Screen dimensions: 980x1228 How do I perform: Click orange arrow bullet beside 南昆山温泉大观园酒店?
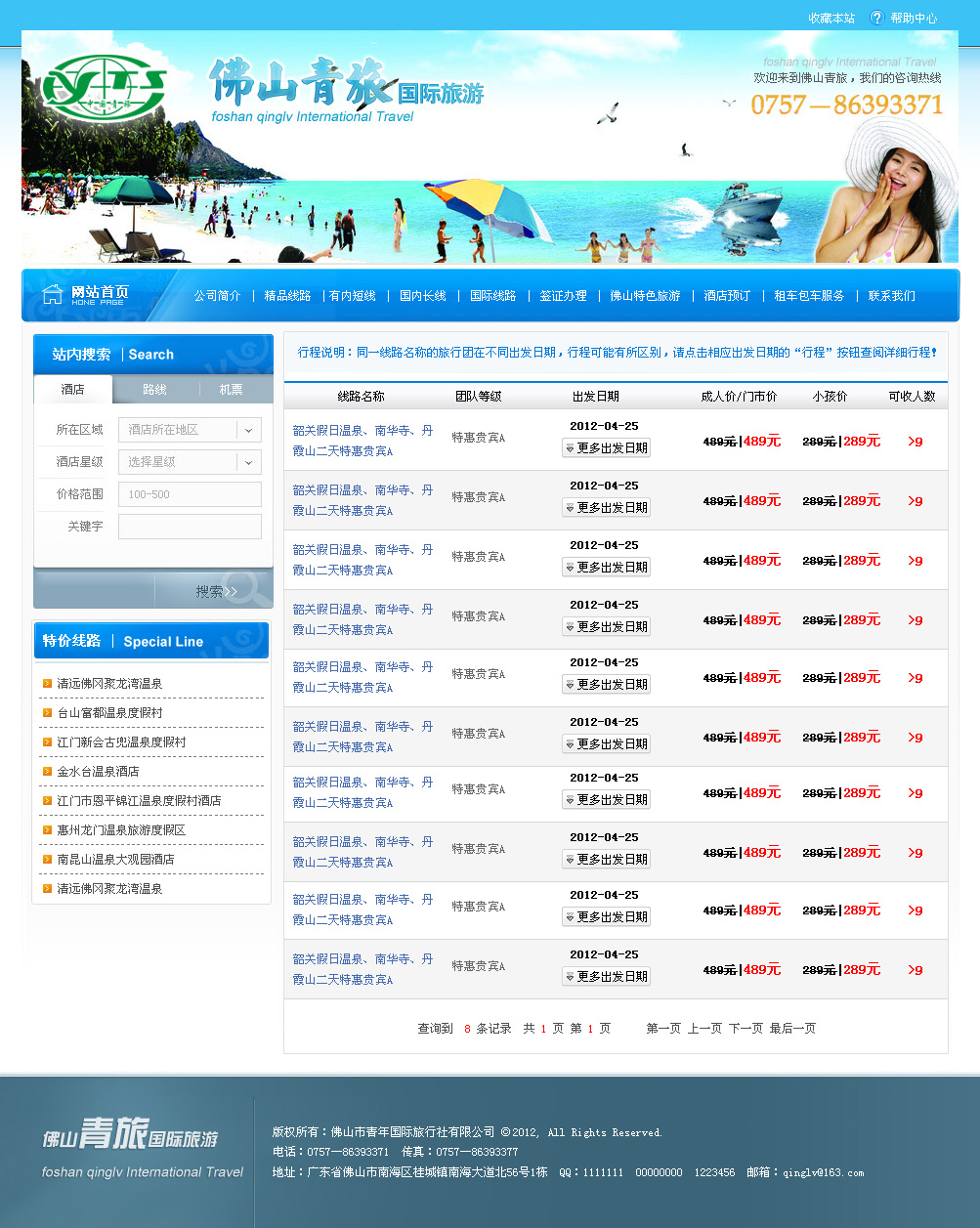(x=47, y=860)
